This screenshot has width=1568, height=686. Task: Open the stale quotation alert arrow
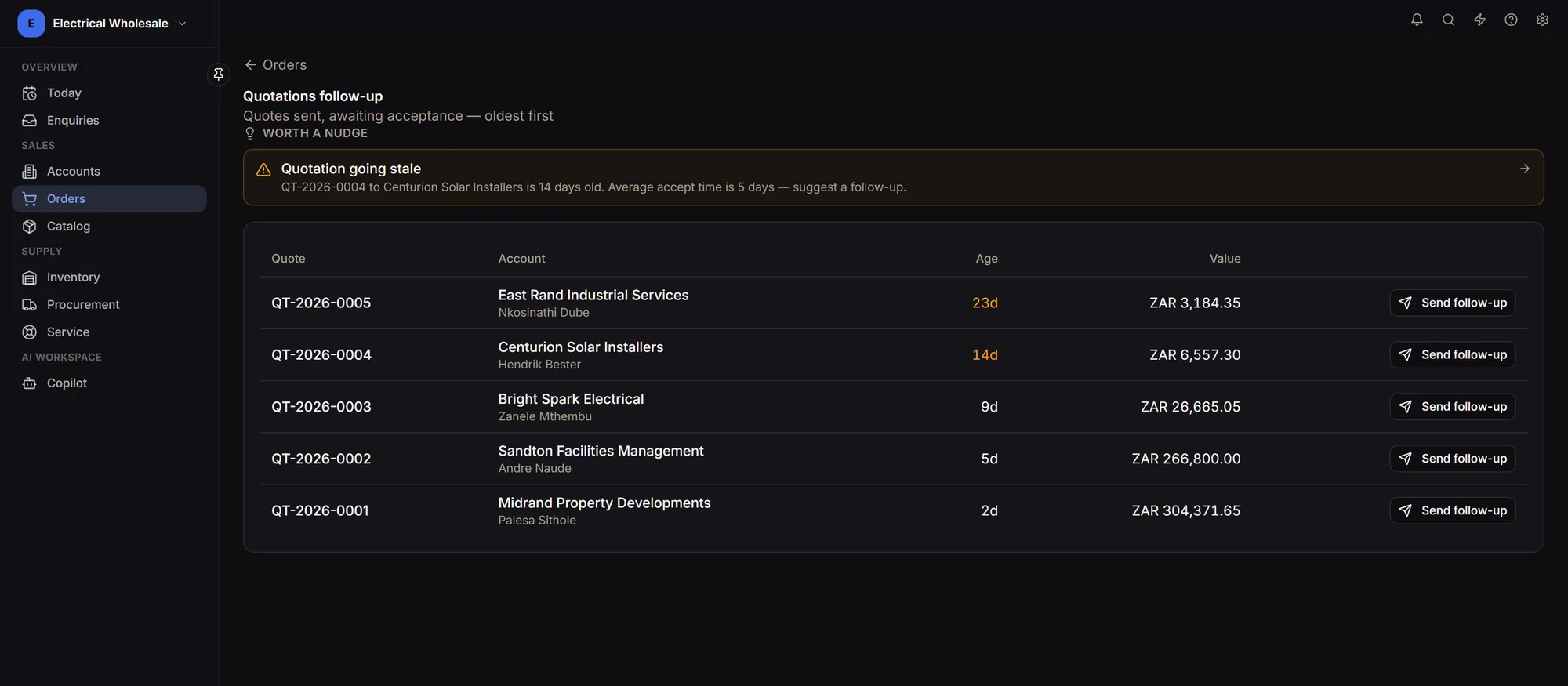pos(1524,169)
